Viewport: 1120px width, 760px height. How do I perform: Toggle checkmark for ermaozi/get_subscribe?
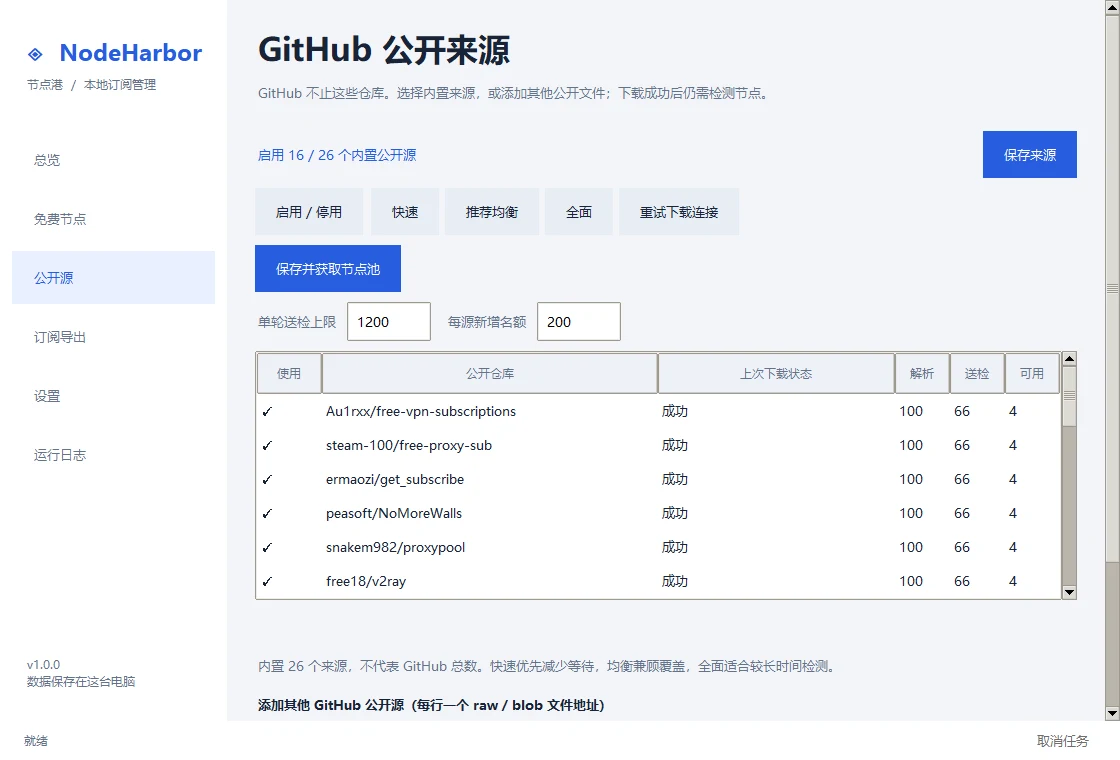point(267,479)
